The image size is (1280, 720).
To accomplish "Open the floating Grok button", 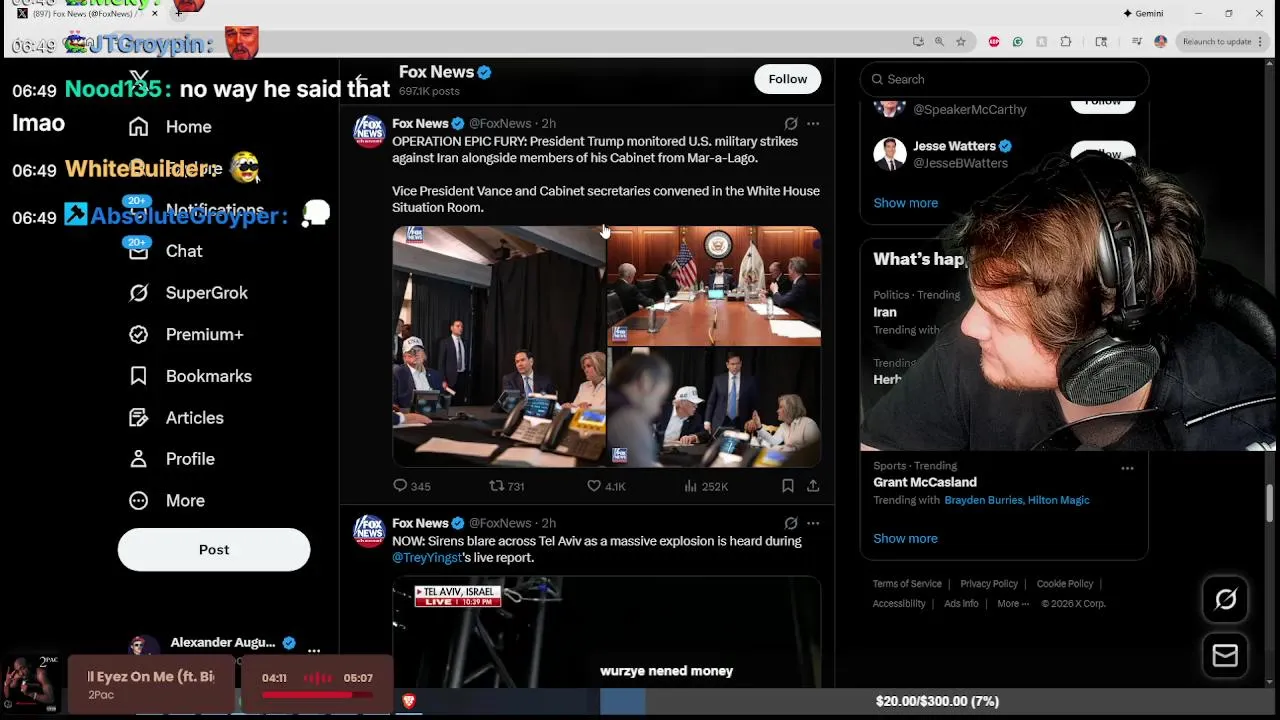I will point(1225,600).
